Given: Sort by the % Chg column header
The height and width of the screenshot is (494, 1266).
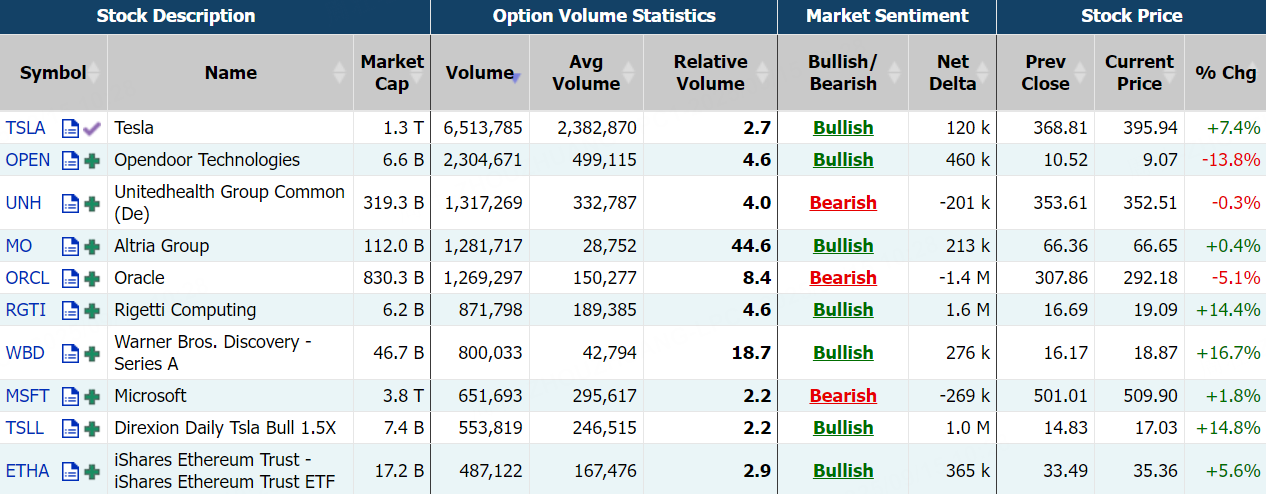Looking at the screenshot, I should tap(1225, 73).
